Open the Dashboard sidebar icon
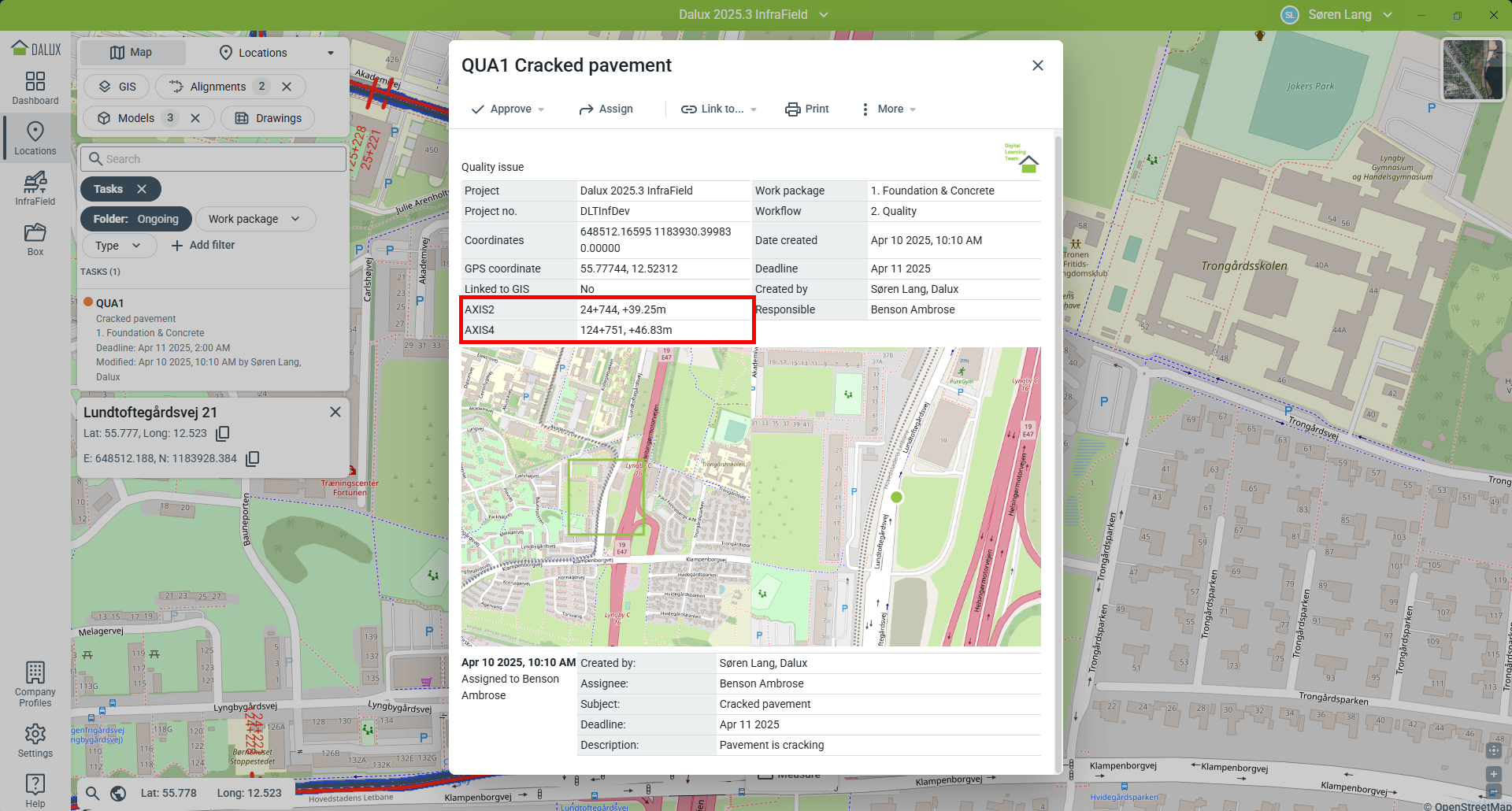 pyautogui.click(x=35, y=88)
